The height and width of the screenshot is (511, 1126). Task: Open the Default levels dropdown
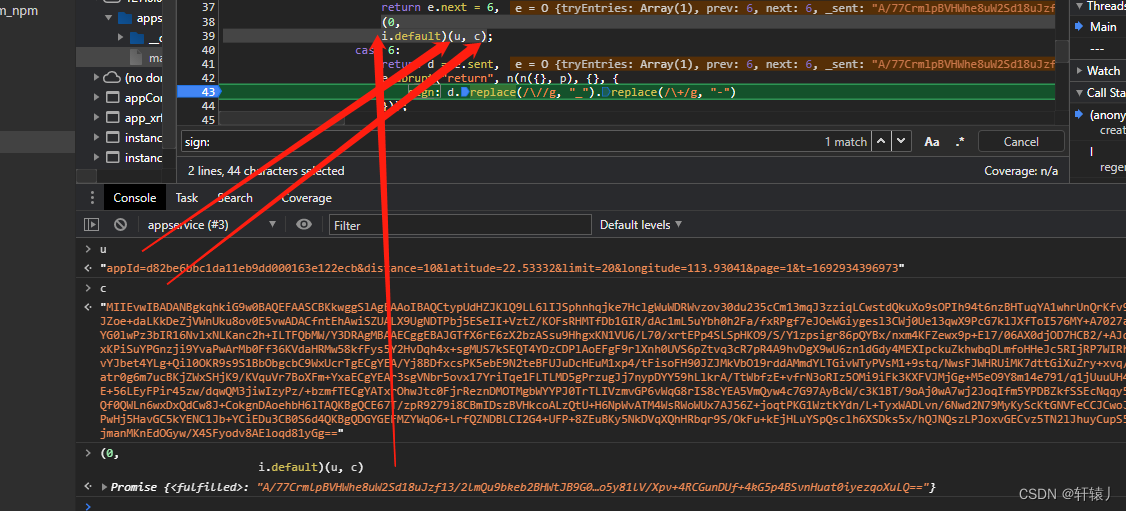click(x=641, y=225)
